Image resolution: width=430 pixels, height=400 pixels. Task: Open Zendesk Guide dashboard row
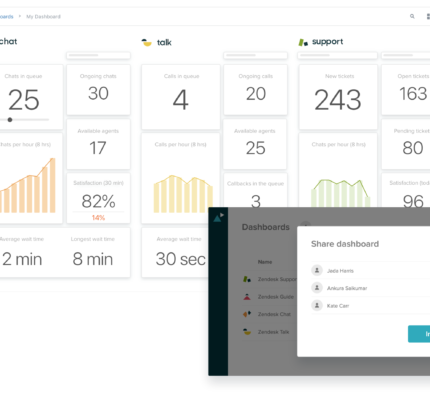[269, 297]
